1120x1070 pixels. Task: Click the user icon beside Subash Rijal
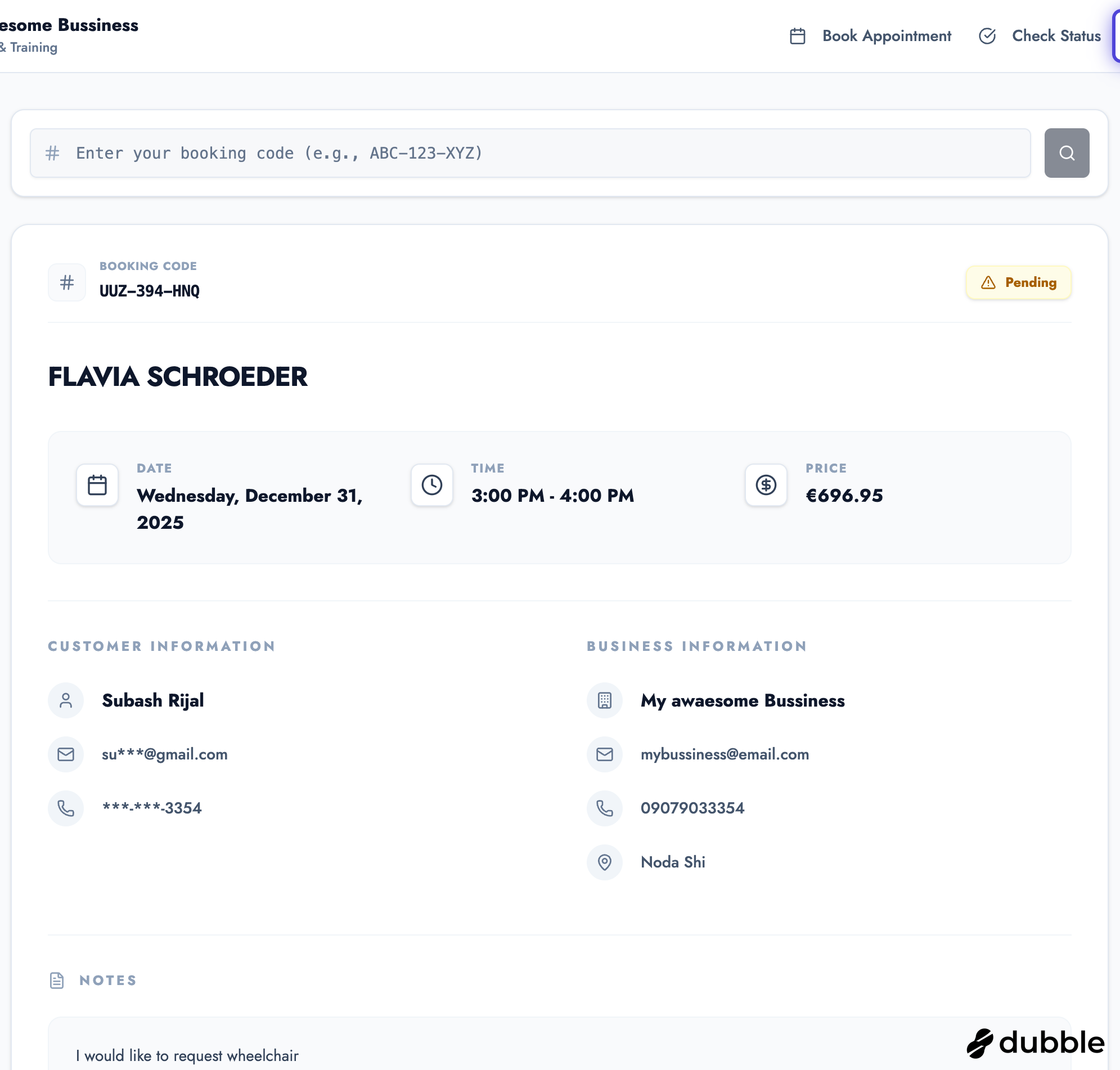point(66,700)
